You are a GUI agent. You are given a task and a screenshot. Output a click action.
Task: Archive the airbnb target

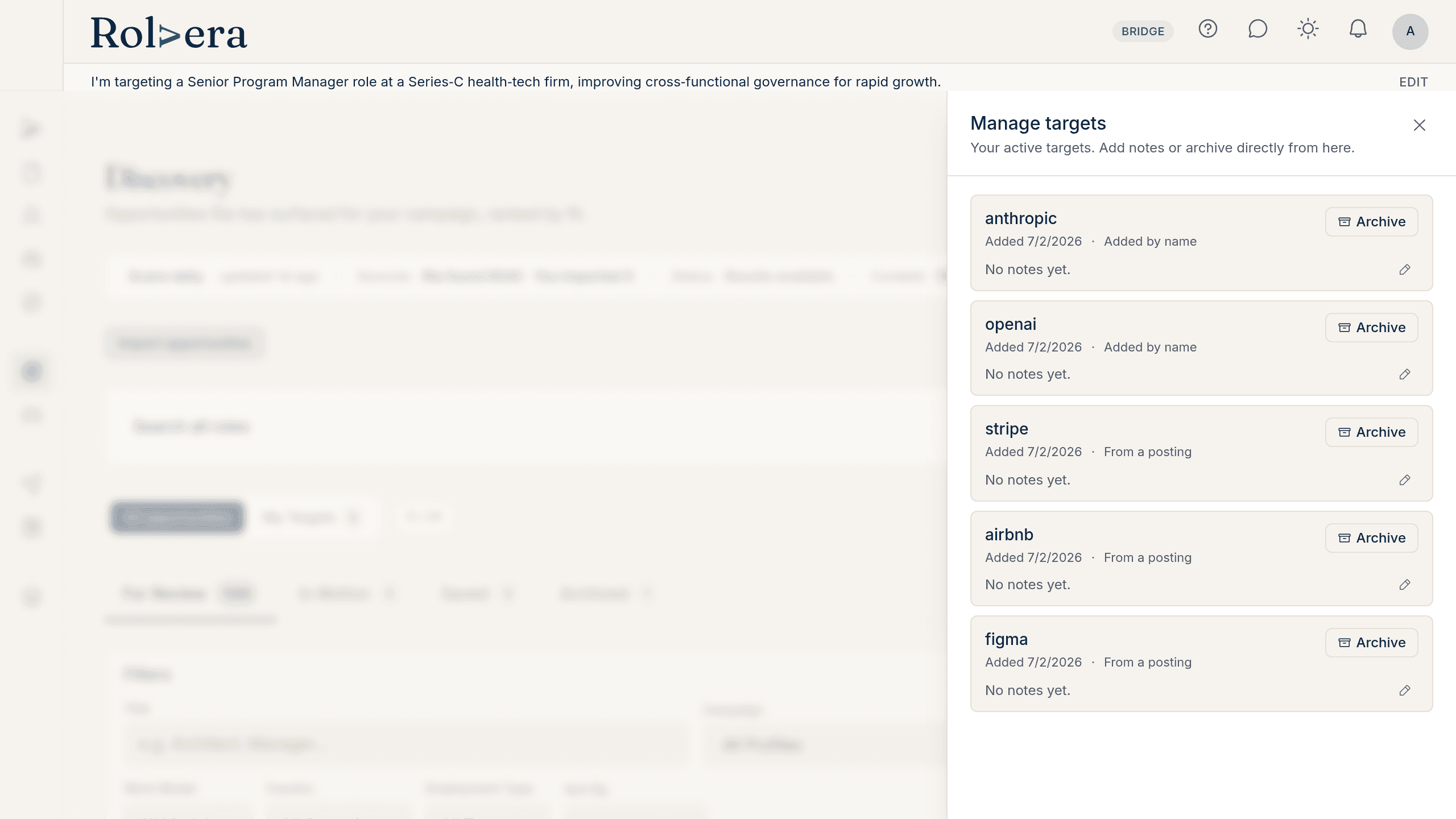coord(1371,538)
